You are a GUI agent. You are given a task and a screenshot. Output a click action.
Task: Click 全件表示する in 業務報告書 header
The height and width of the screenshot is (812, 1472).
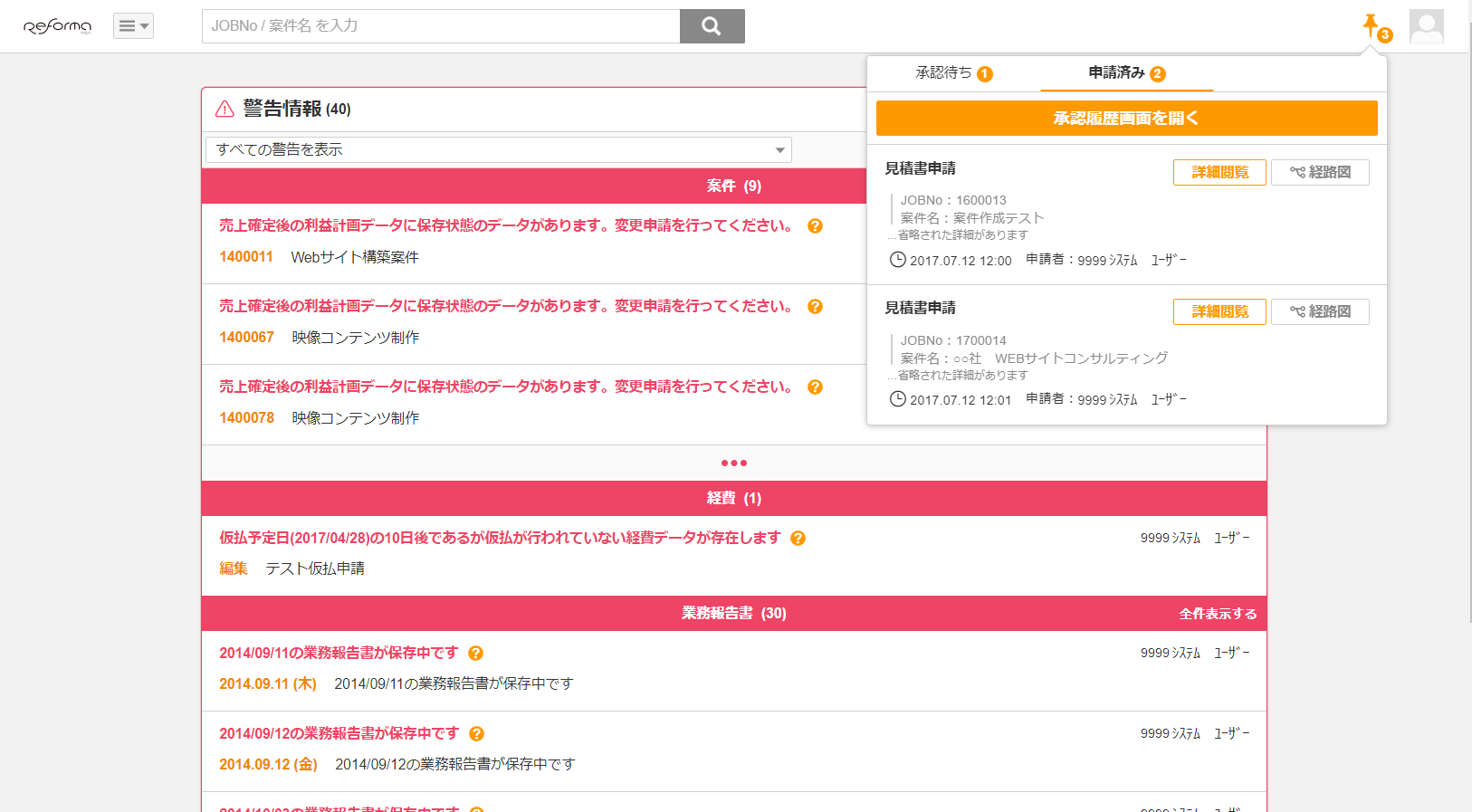click(x=1218, y=614)
